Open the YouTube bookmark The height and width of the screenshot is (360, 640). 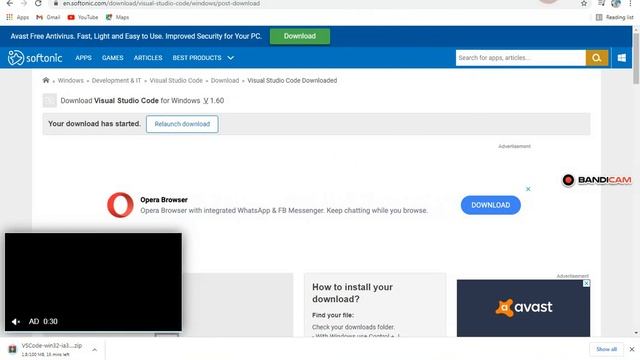click(83, 17)
